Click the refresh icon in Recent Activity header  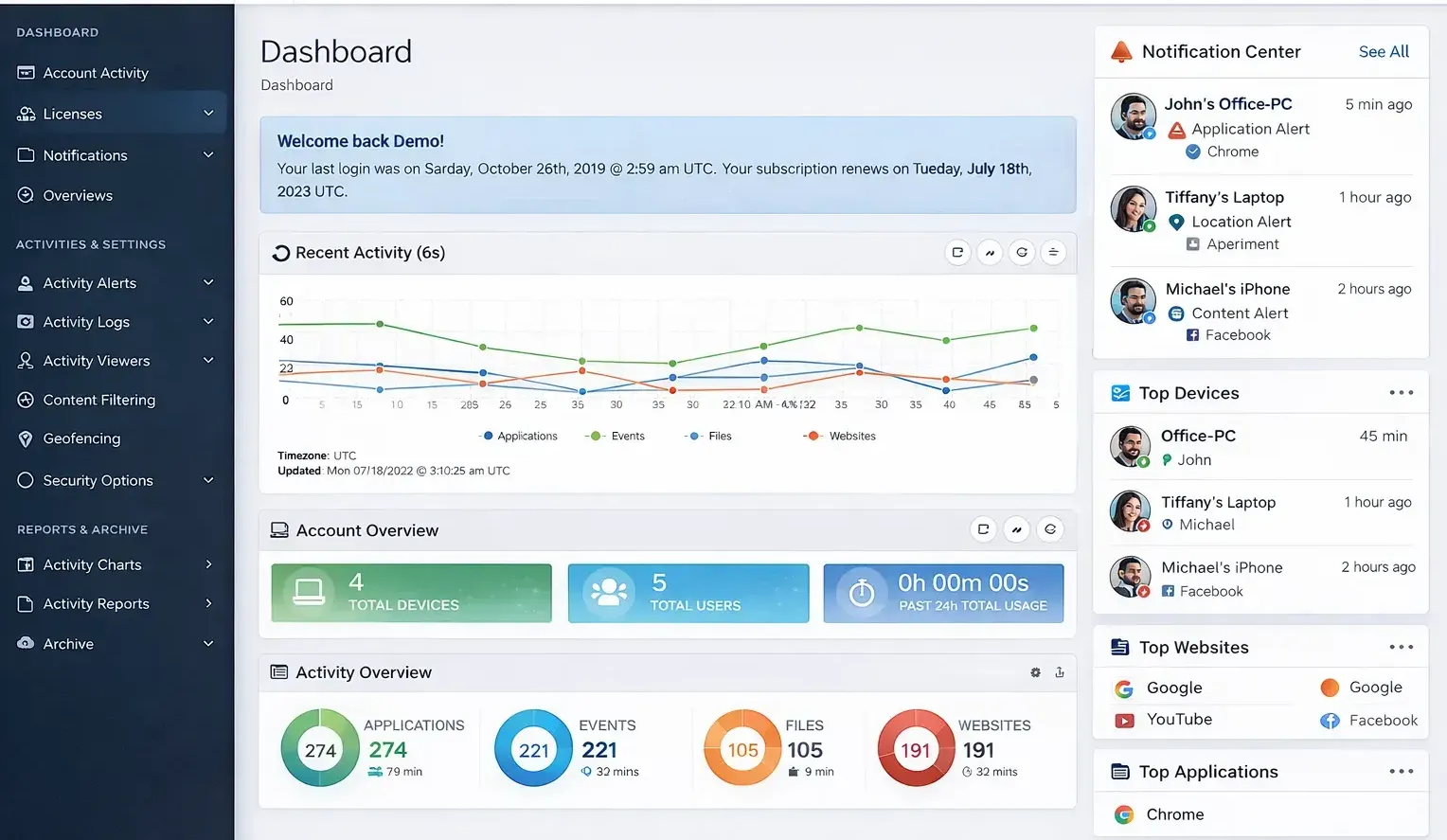tap(1021, 253)
